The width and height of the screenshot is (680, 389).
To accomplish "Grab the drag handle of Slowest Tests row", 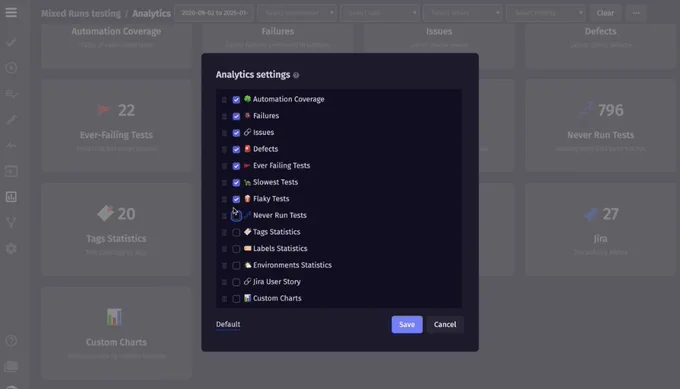I will tap(224, 183).
